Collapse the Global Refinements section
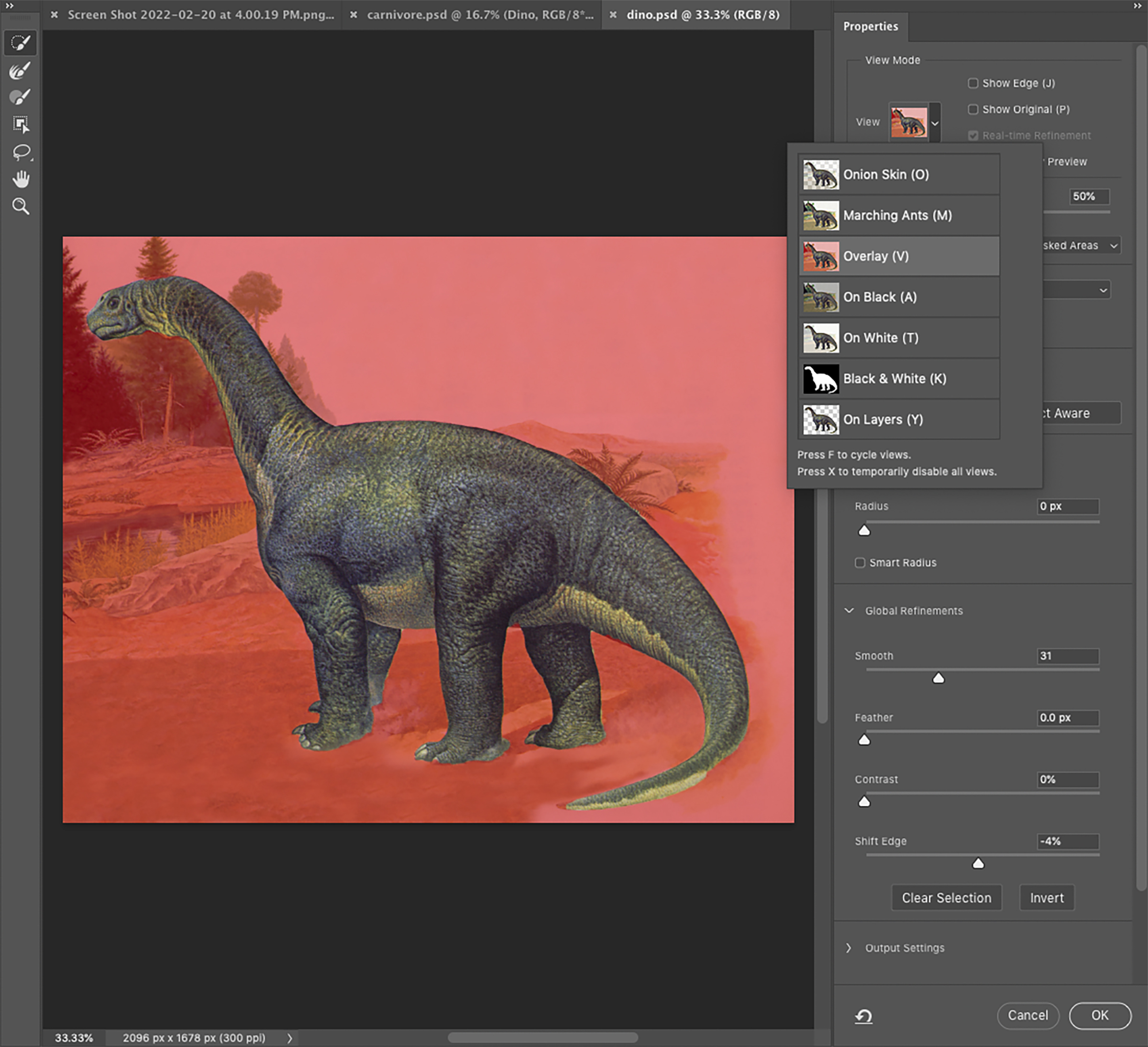 click(x=849, y=611)
